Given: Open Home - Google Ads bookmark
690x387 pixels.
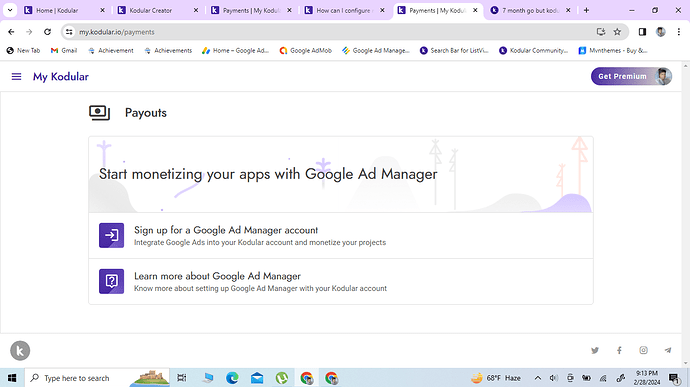Looking at the screenshot, I should coord(235,51).
